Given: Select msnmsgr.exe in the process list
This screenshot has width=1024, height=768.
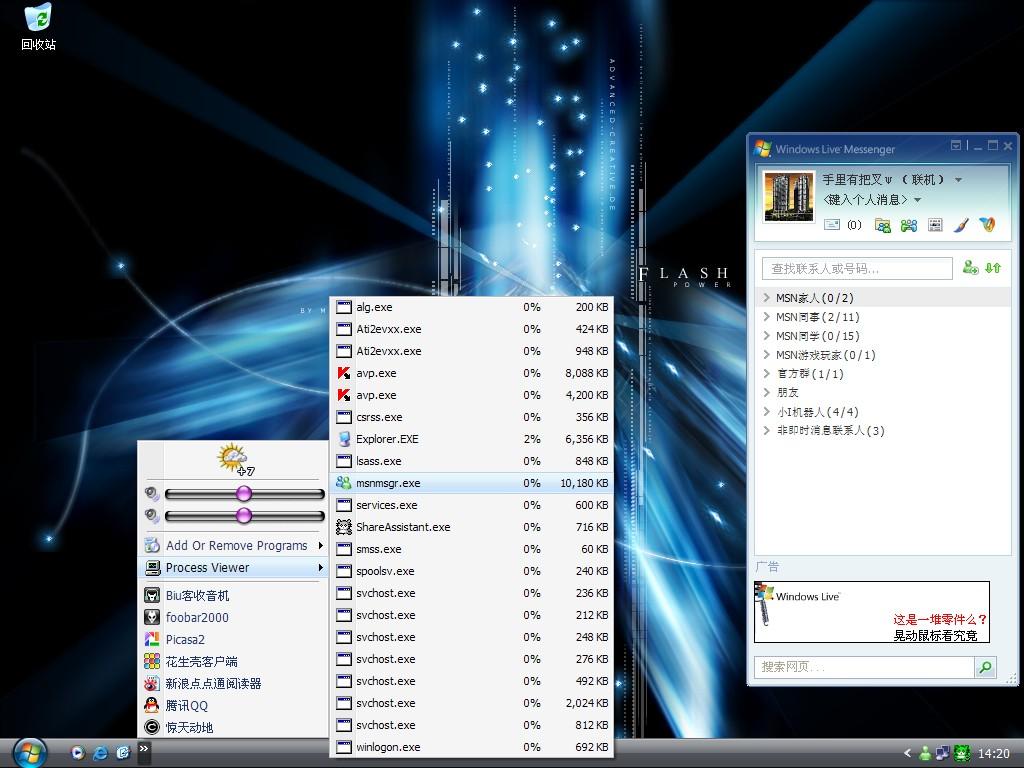Looking at the screenshot, I should pyautogui.click(x=388, y=483).
